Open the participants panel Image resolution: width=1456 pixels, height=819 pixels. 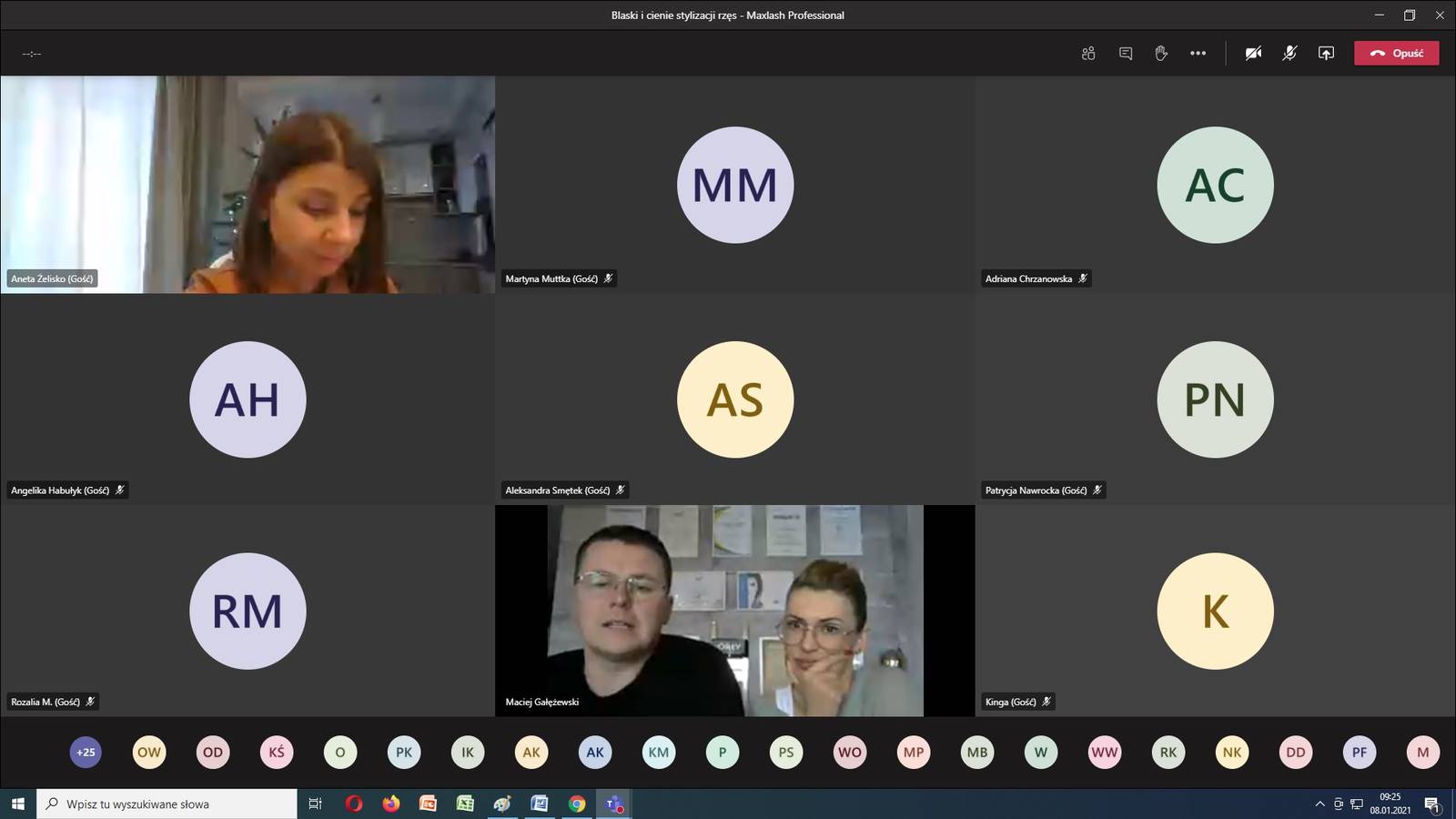(1088, 54)
